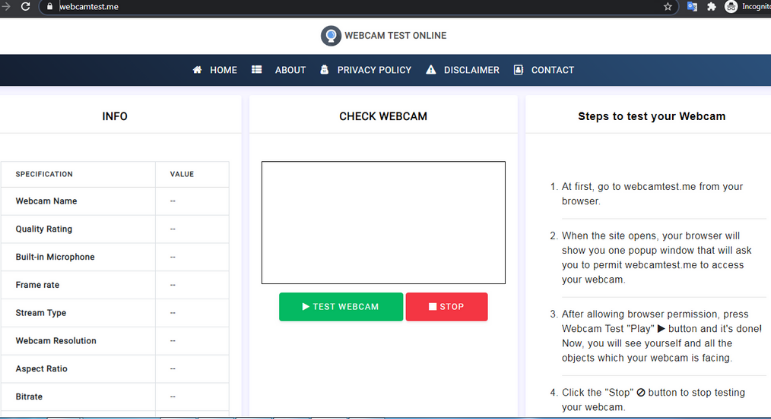771x419 pixels.
Task: Open the PRIVACY POLICY menu item
Action: 374,70
